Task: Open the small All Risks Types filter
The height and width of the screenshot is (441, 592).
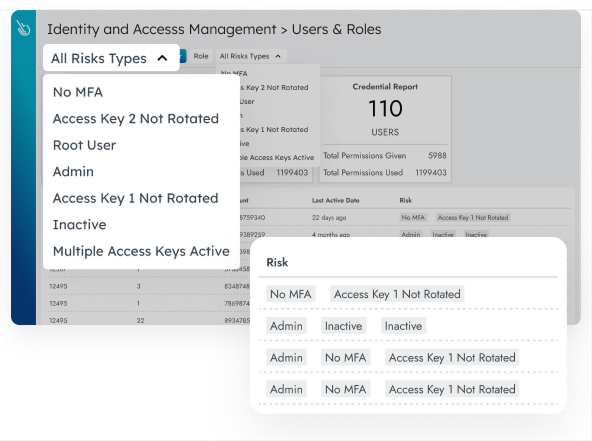Action: point(251,56)
